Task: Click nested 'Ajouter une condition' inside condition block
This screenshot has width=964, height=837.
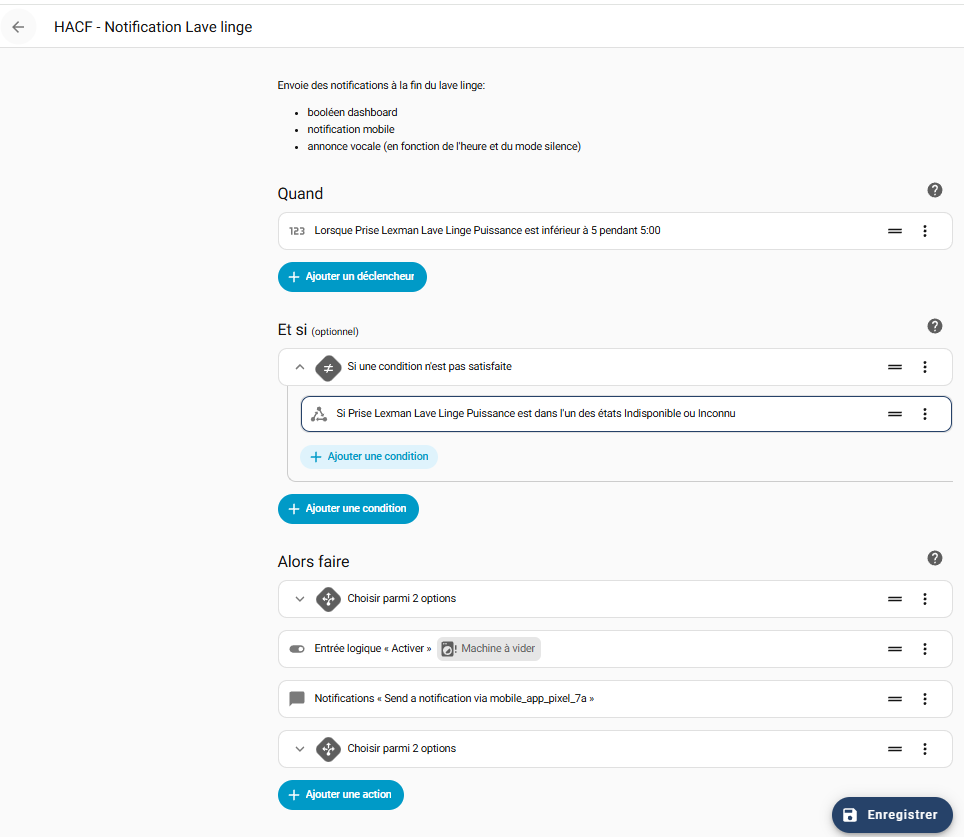Action: coord(369,457)
